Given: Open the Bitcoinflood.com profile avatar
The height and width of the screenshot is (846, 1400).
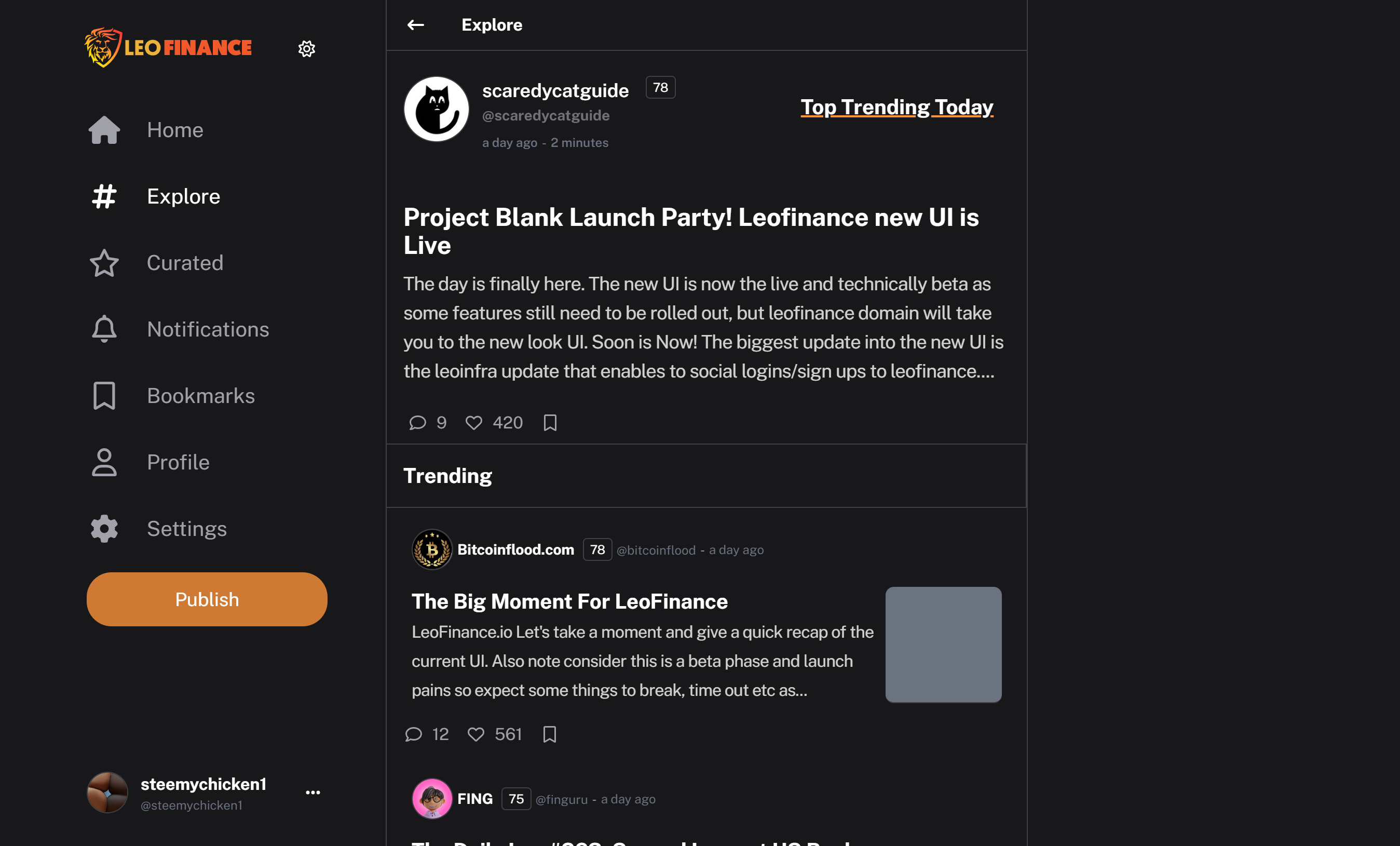Looking at the screenshot, I should pyautogui.click(x=432, y=550).
